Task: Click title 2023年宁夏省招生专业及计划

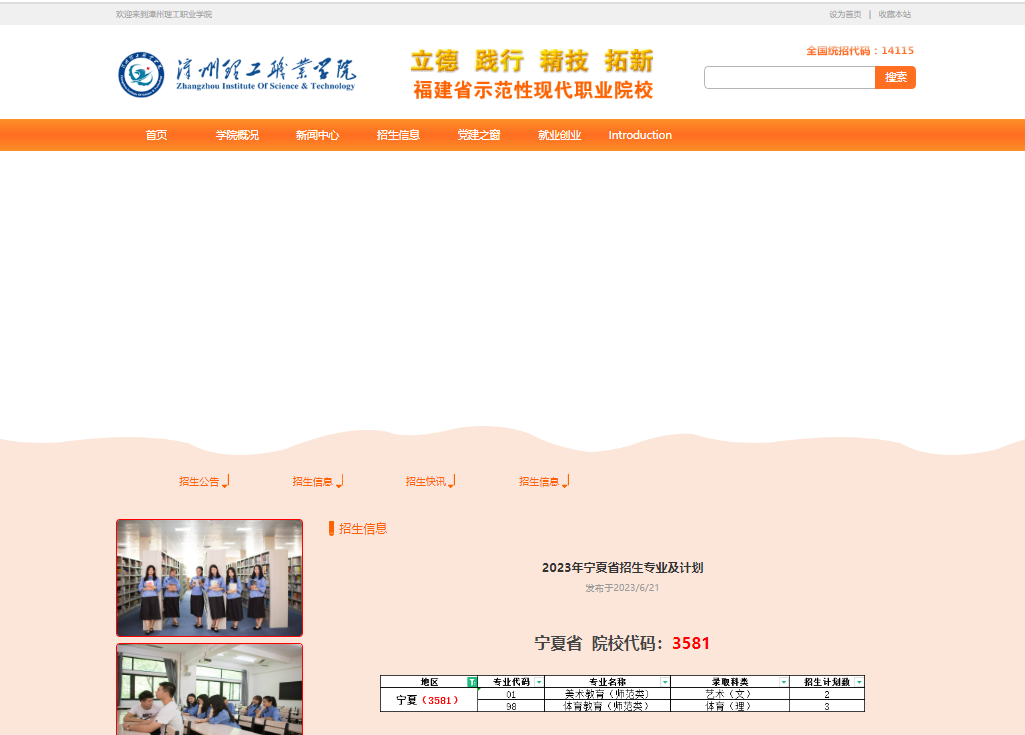Action: 622,568
